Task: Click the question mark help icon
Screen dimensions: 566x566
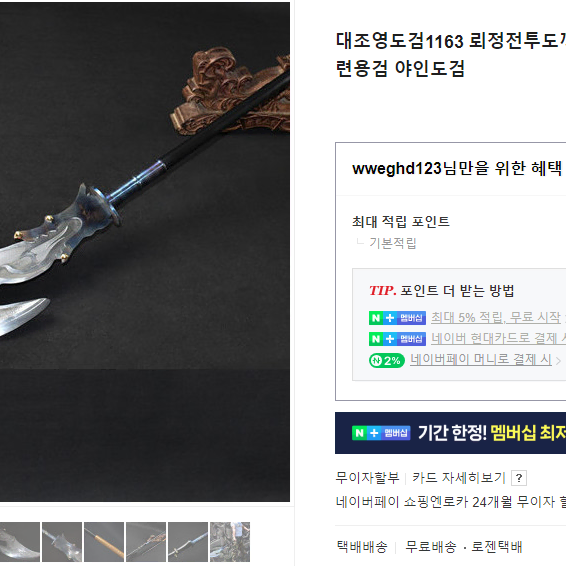Action: [x=519, y=478]
